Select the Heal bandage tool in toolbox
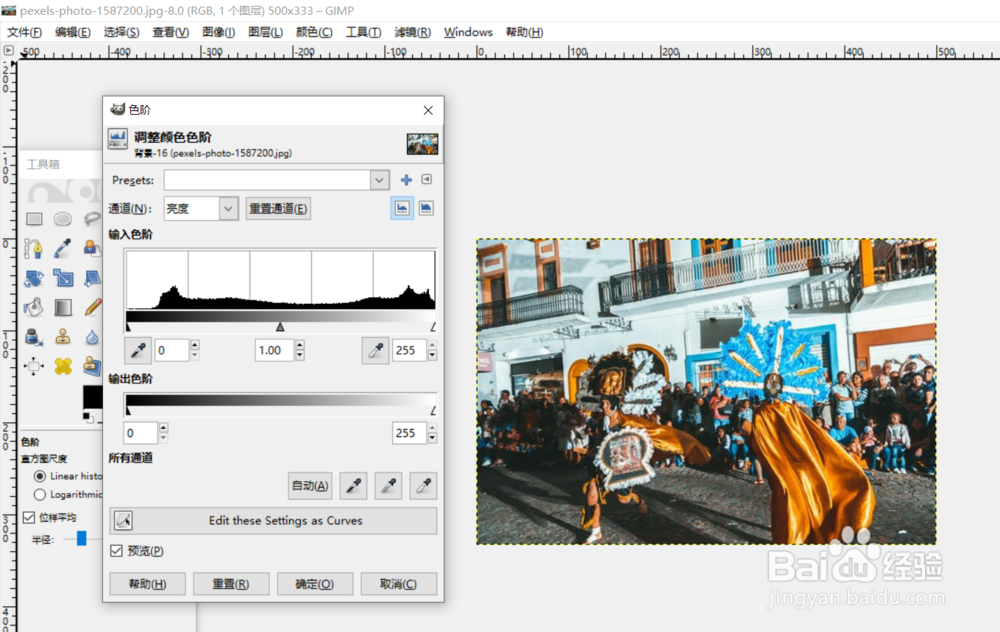Screen dimensions: 1000x632 pos(62,366)
